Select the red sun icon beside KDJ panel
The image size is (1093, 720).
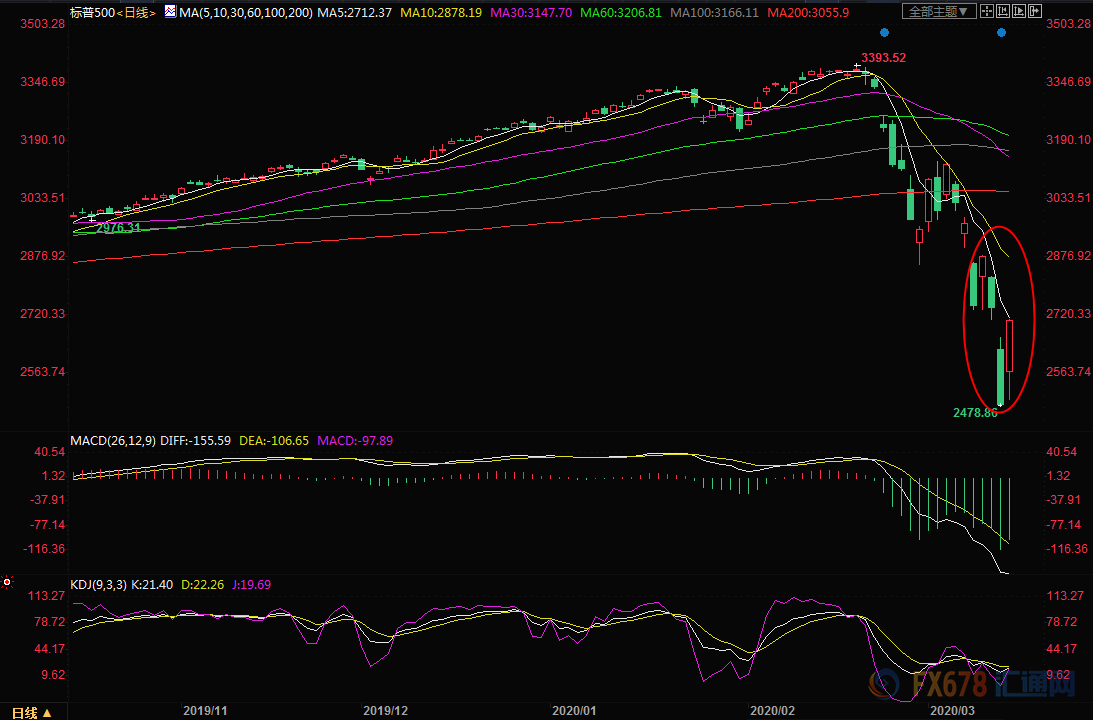point(7,581)
